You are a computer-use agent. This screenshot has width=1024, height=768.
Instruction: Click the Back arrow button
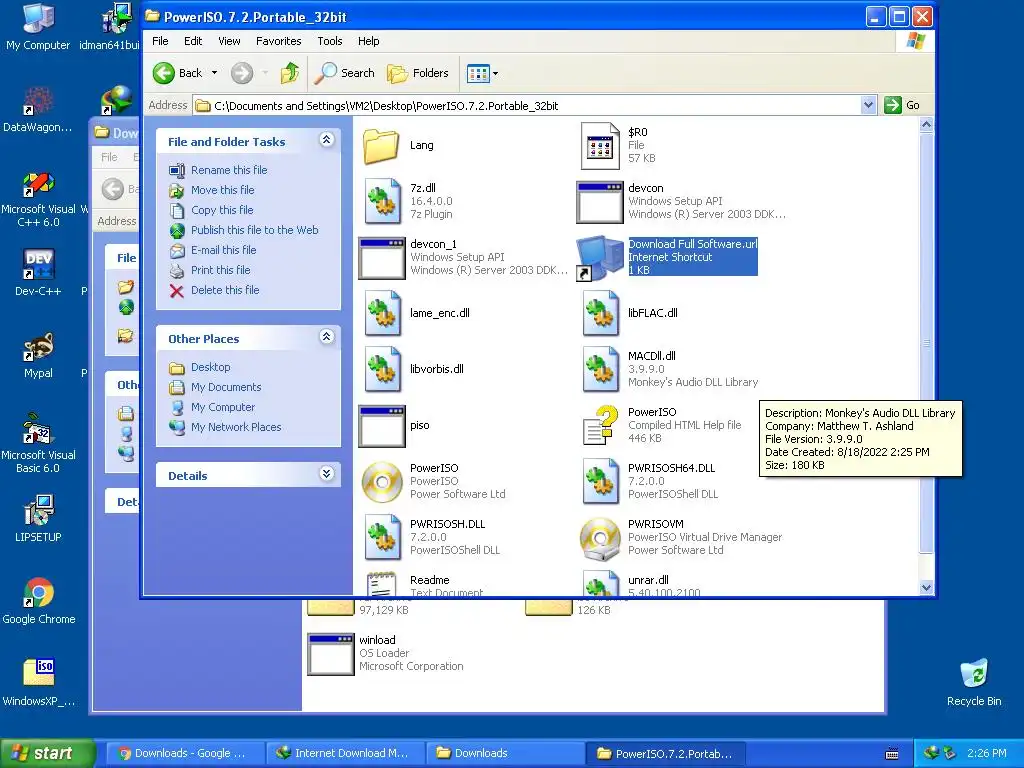[178, 73]
